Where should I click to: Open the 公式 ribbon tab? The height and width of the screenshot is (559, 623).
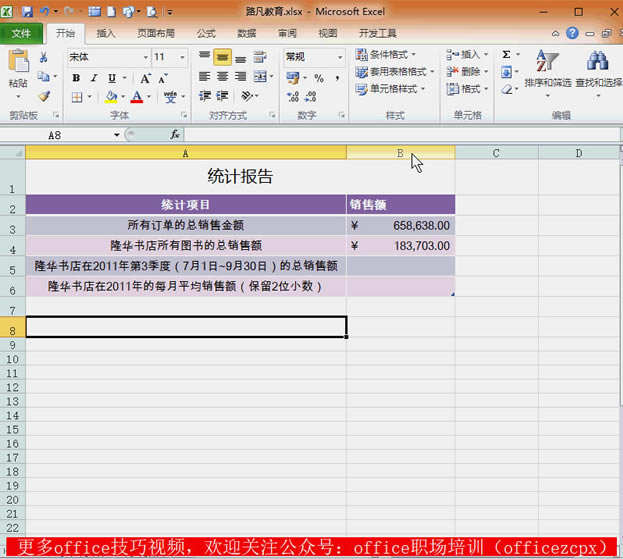[x=206, y=33]
